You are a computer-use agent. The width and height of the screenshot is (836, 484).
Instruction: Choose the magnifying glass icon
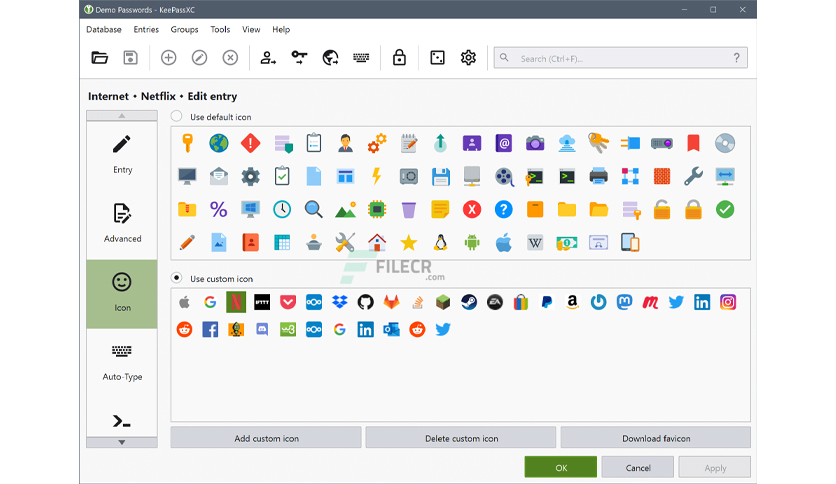click(314, 209)
